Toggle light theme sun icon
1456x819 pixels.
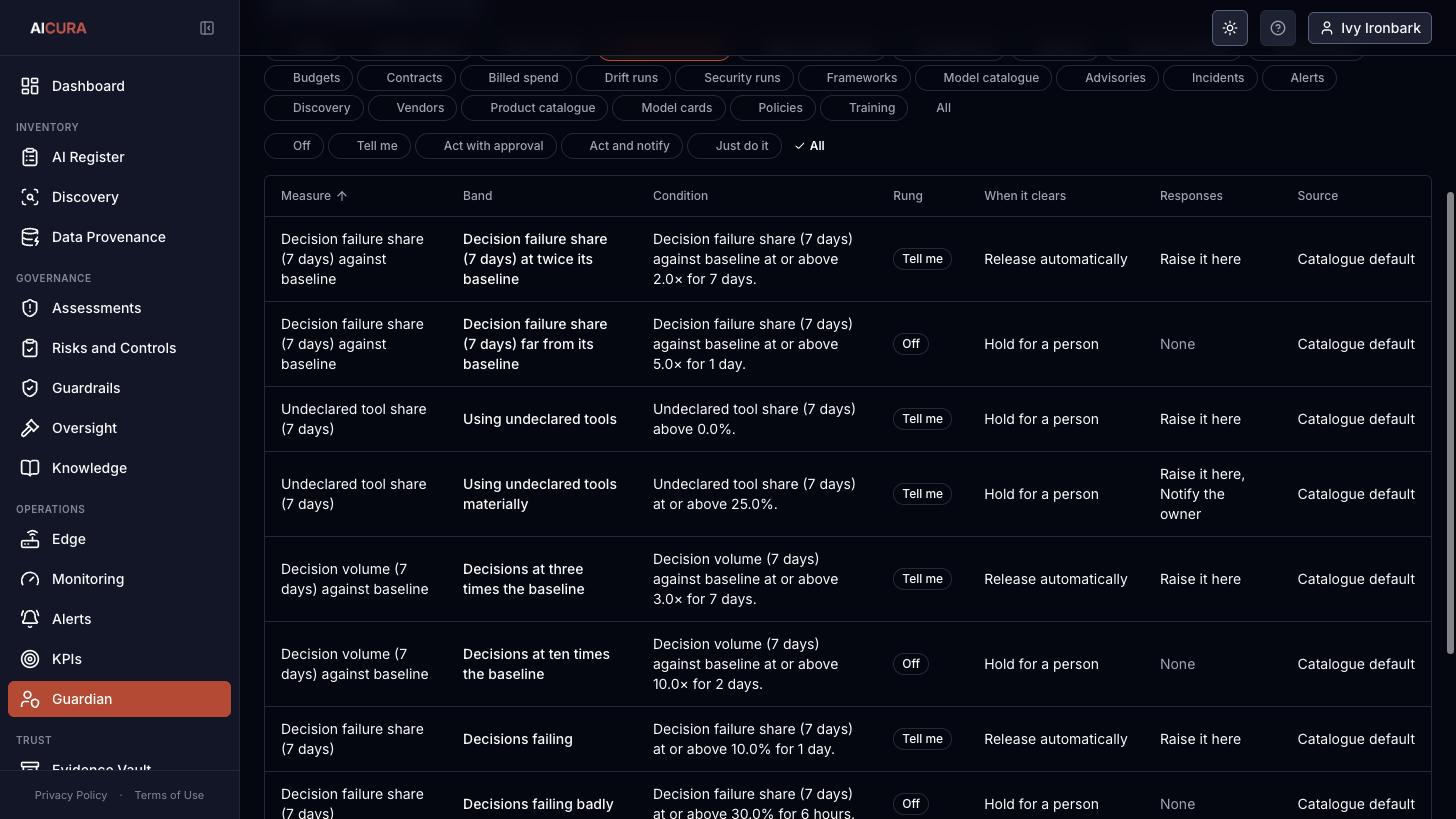pyautogui.click(x=1230, y=28)
